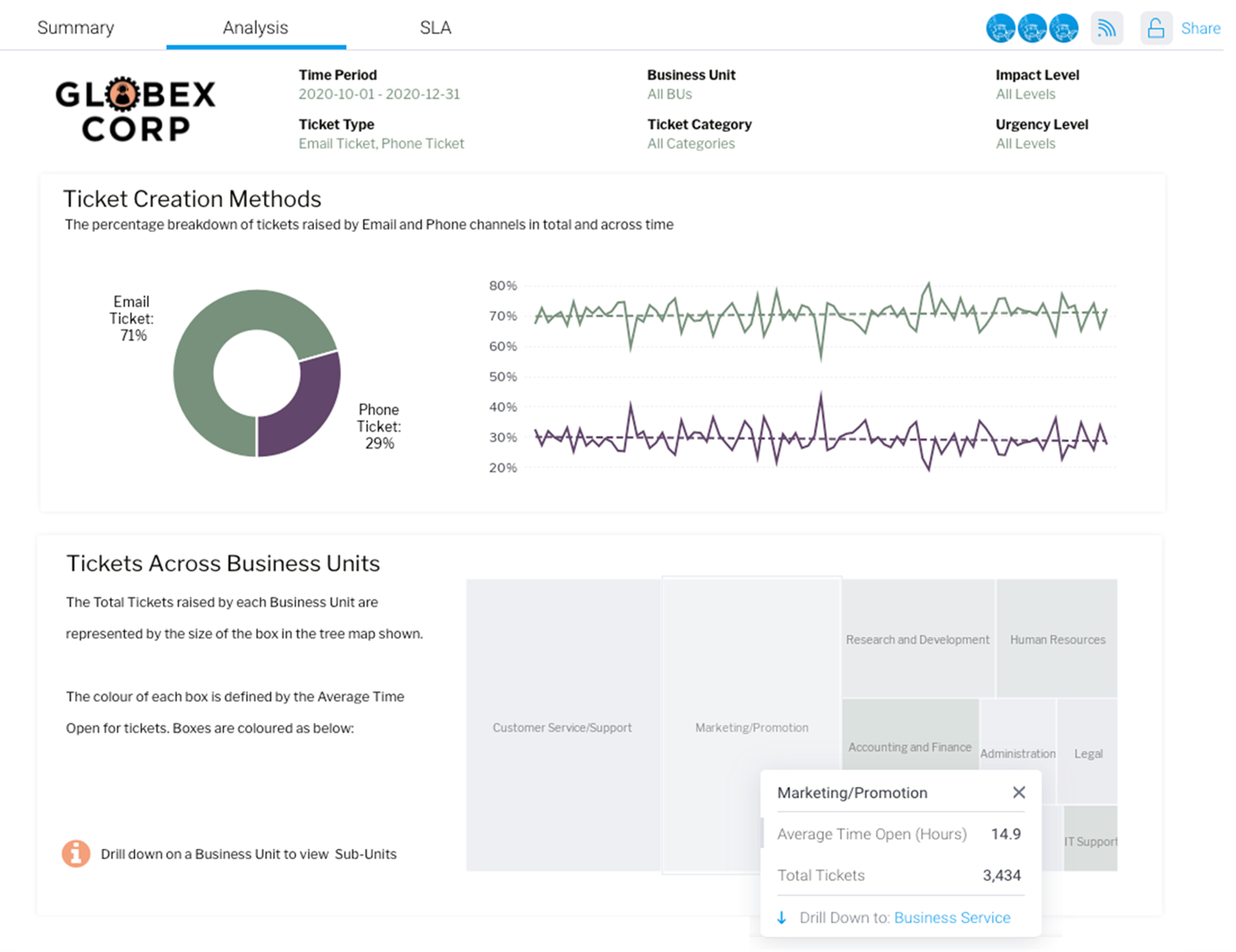
Task: Select the Analysis tab
Action: click(255, 28)
